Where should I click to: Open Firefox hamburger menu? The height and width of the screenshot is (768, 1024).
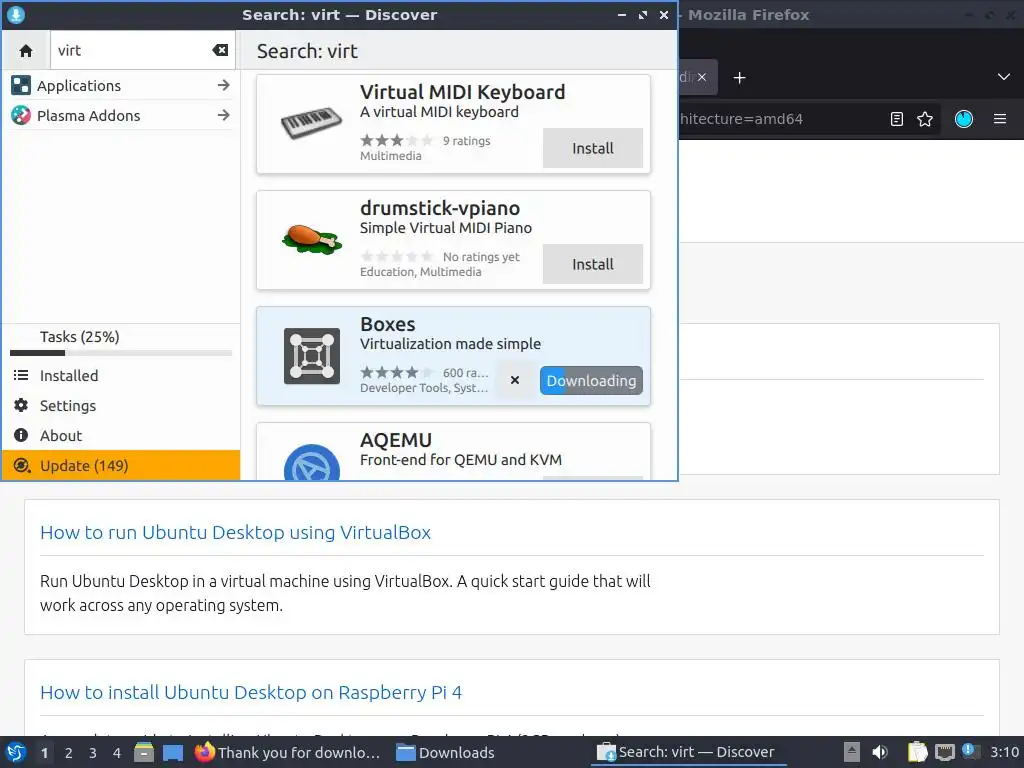coord(1000,119)
